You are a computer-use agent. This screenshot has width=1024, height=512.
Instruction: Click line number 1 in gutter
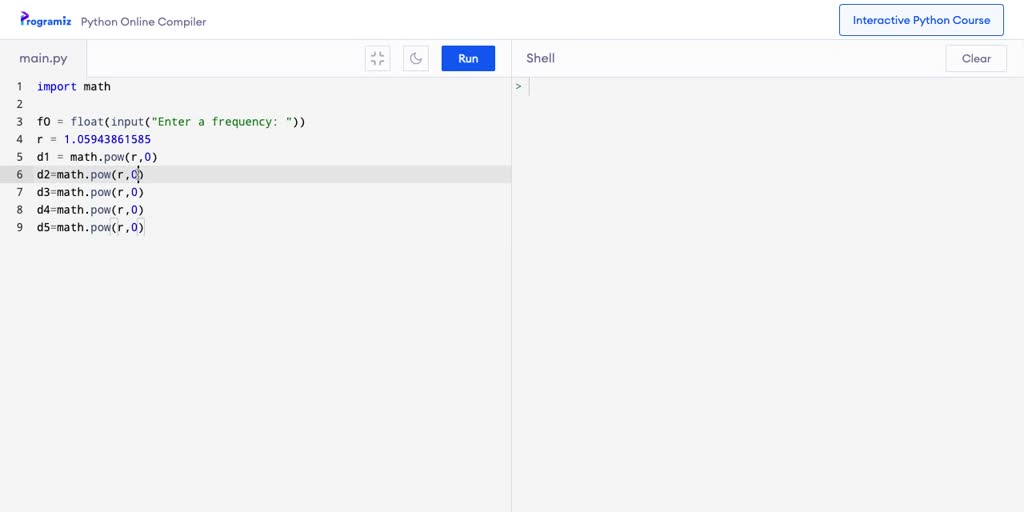pos(18,87)
